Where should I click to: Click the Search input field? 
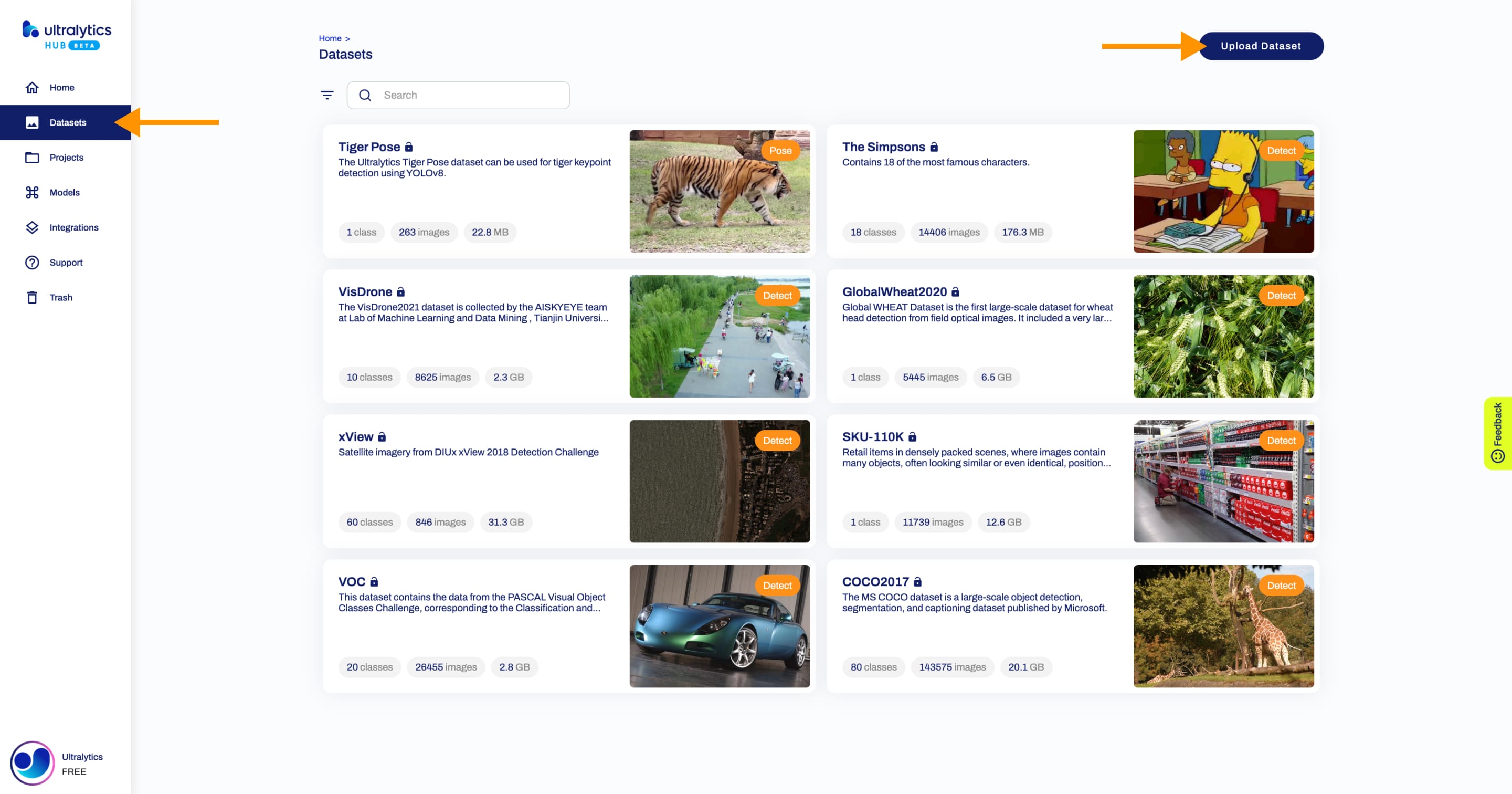pos(461,95)
